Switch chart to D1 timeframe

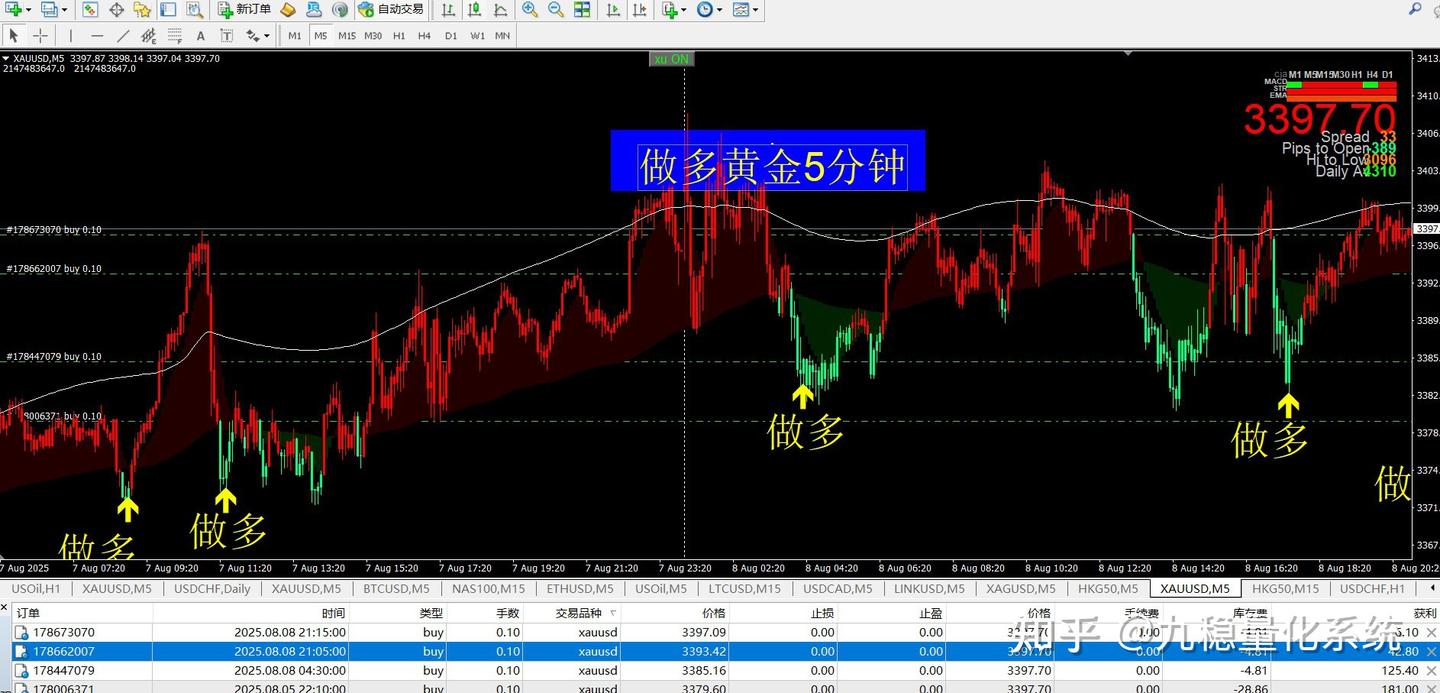[451, 35]
